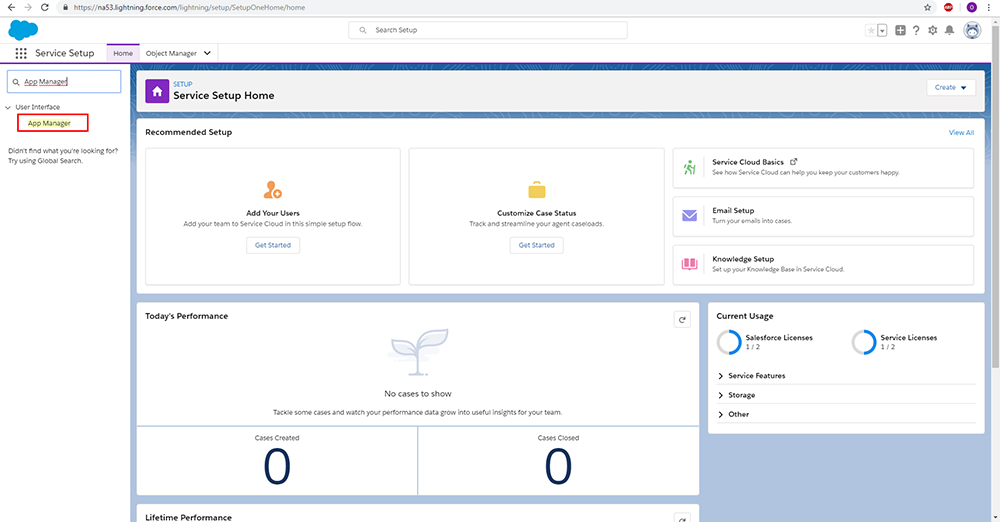Click the Salesforce Licenses usage ring
The image size is (1000, 522).
click(729, 342)
